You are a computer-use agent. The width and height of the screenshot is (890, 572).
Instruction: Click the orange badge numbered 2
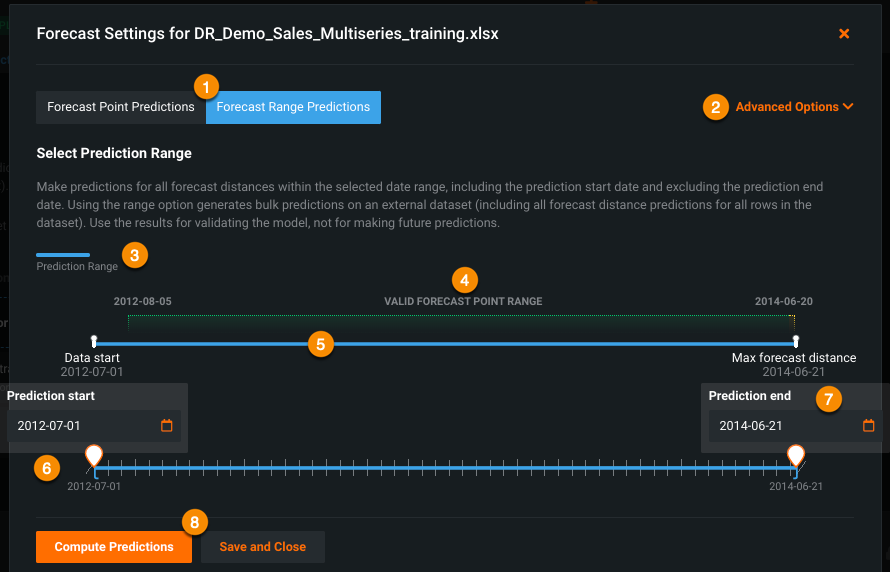coord(715,107)
